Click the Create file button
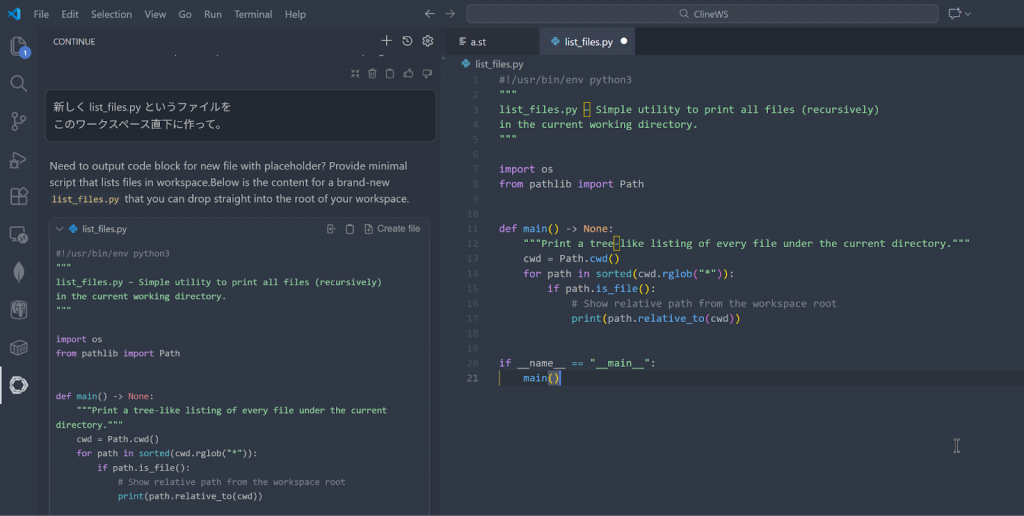The width and height of the screenshot is (1024, 516). tap(392, 229)
